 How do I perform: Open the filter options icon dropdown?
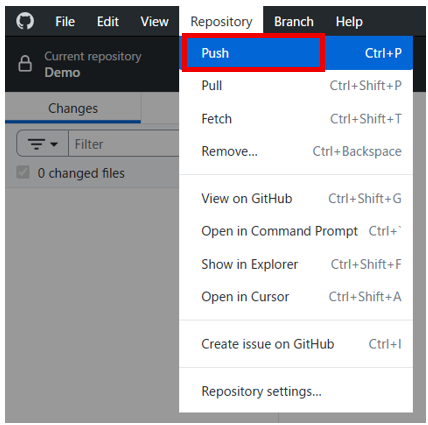point(43,144)
